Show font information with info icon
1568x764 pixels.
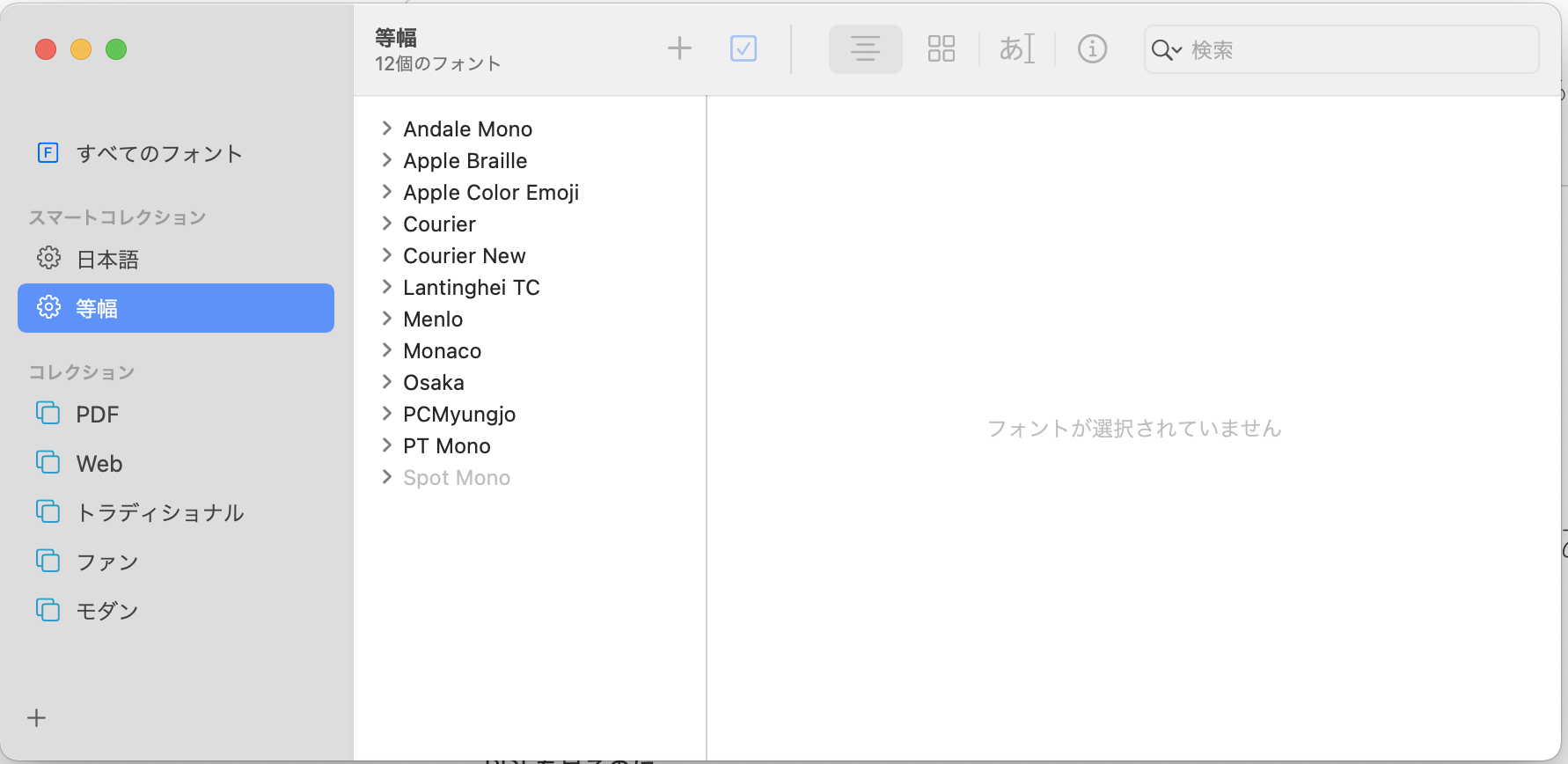point(1092,48)
